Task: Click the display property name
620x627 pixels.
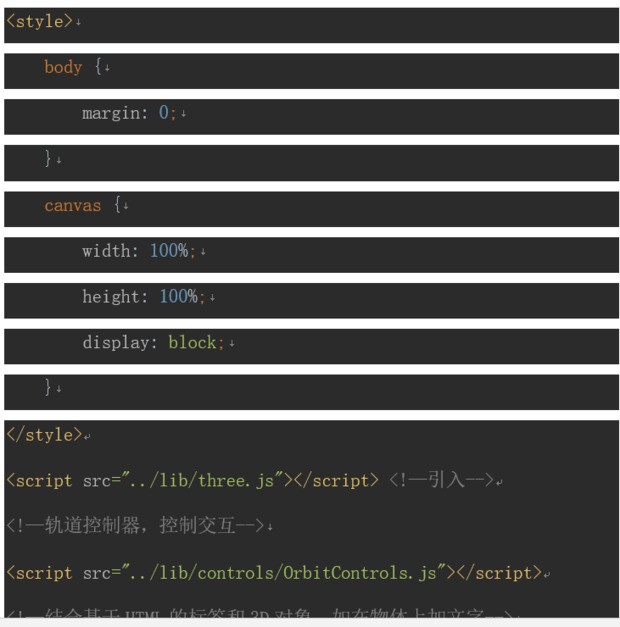Action: click(117, 343)
